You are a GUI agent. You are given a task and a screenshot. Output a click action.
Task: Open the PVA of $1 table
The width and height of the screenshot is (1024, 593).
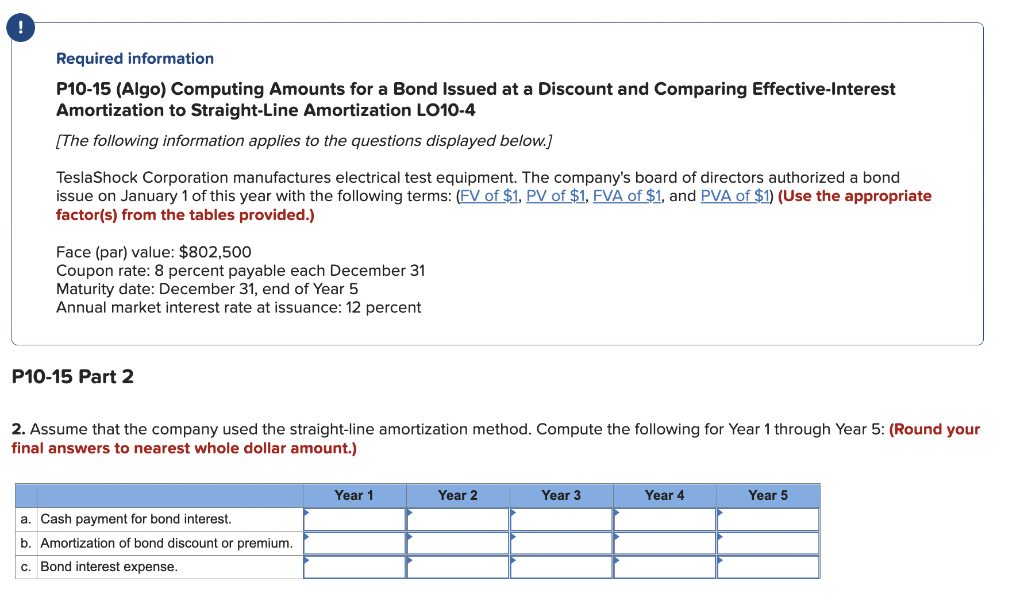(735, 195)
